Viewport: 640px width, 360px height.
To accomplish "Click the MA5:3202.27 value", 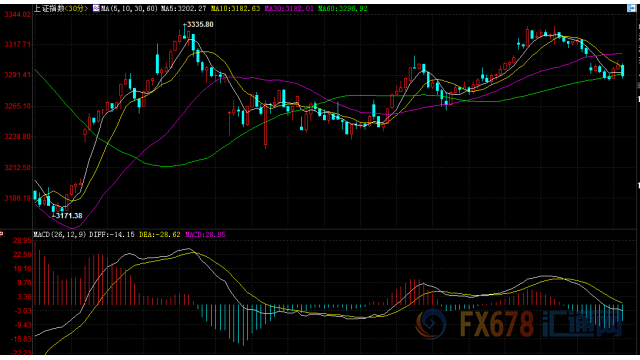I will click(x=184, y=8).
